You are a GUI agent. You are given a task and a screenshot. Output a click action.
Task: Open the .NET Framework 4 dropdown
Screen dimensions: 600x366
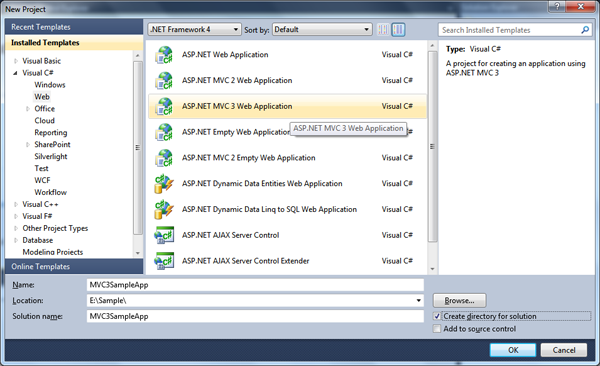click(194, 29)
